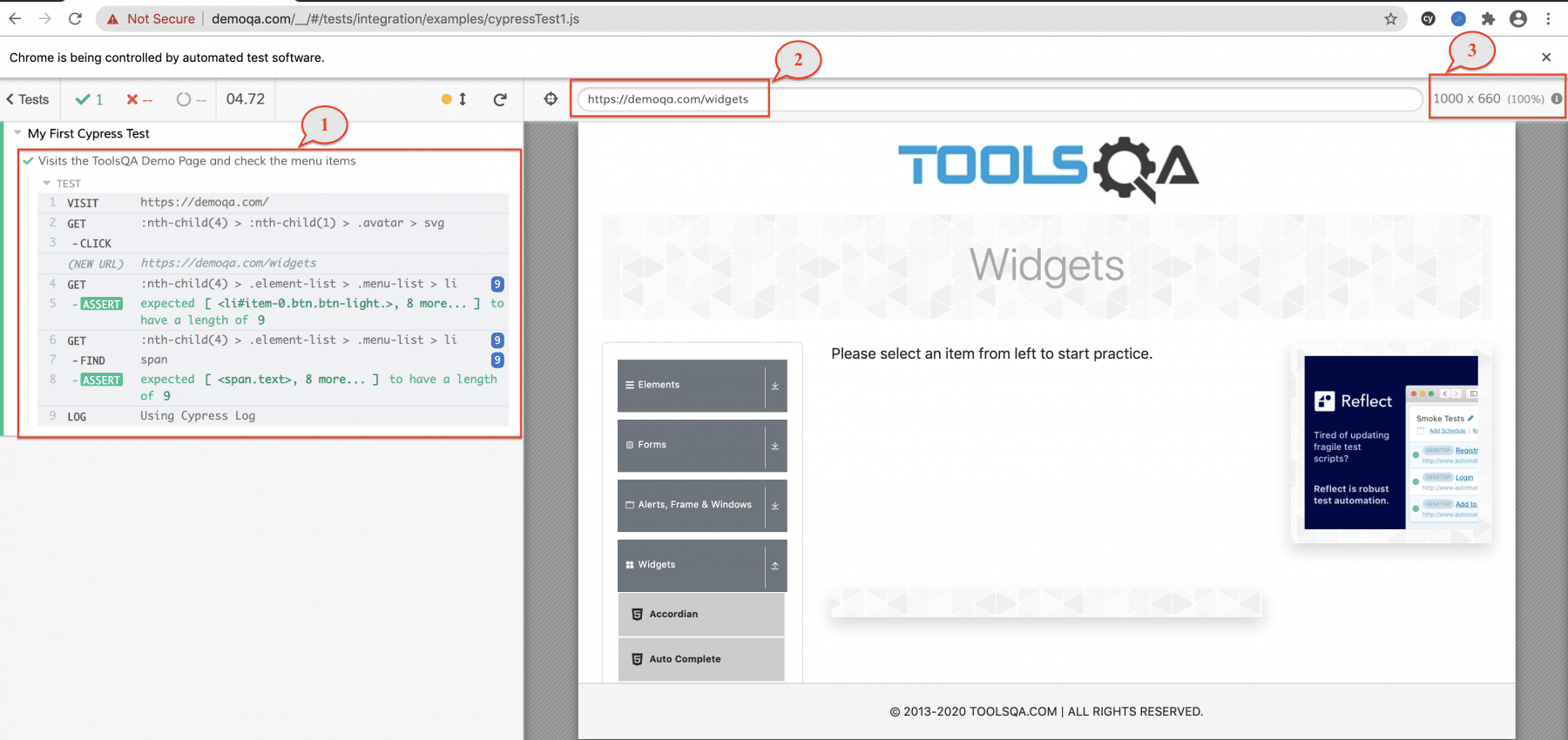Click the Reflect advertisement banner
Screen dimensions: 1568x740
pos(1391,442)
